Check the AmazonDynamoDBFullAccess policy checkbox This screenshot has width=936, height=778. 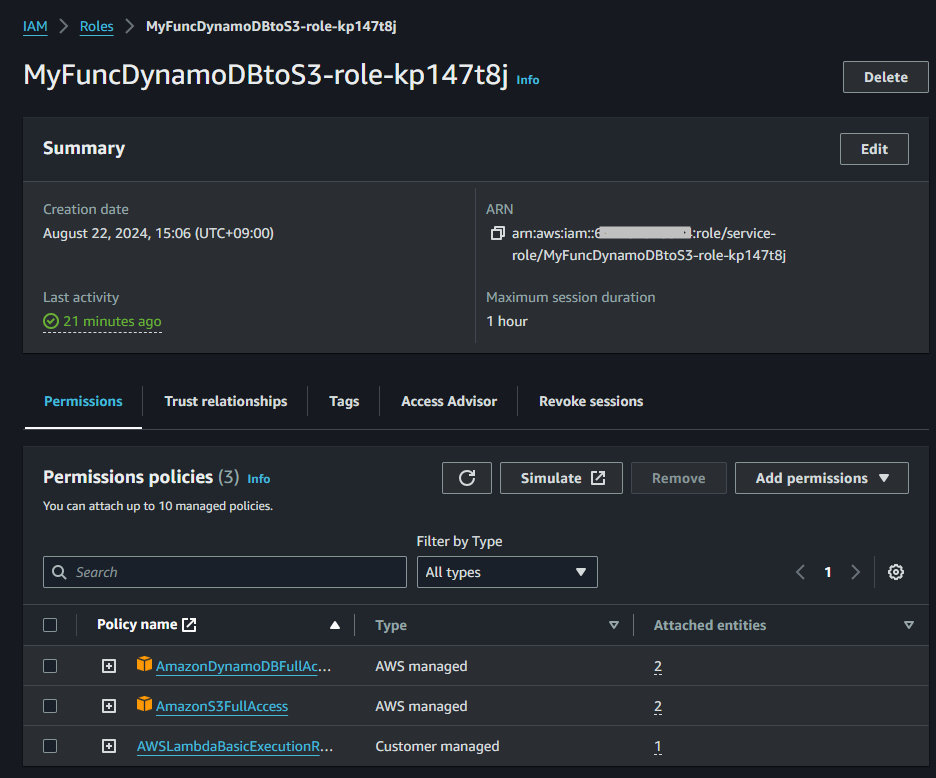point(50,666)
